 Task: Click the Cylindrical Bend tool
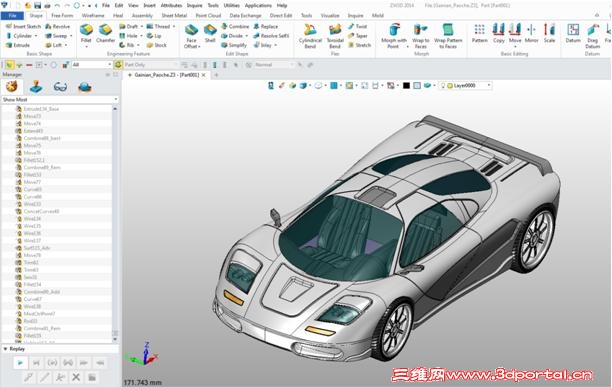click(310, 36)
